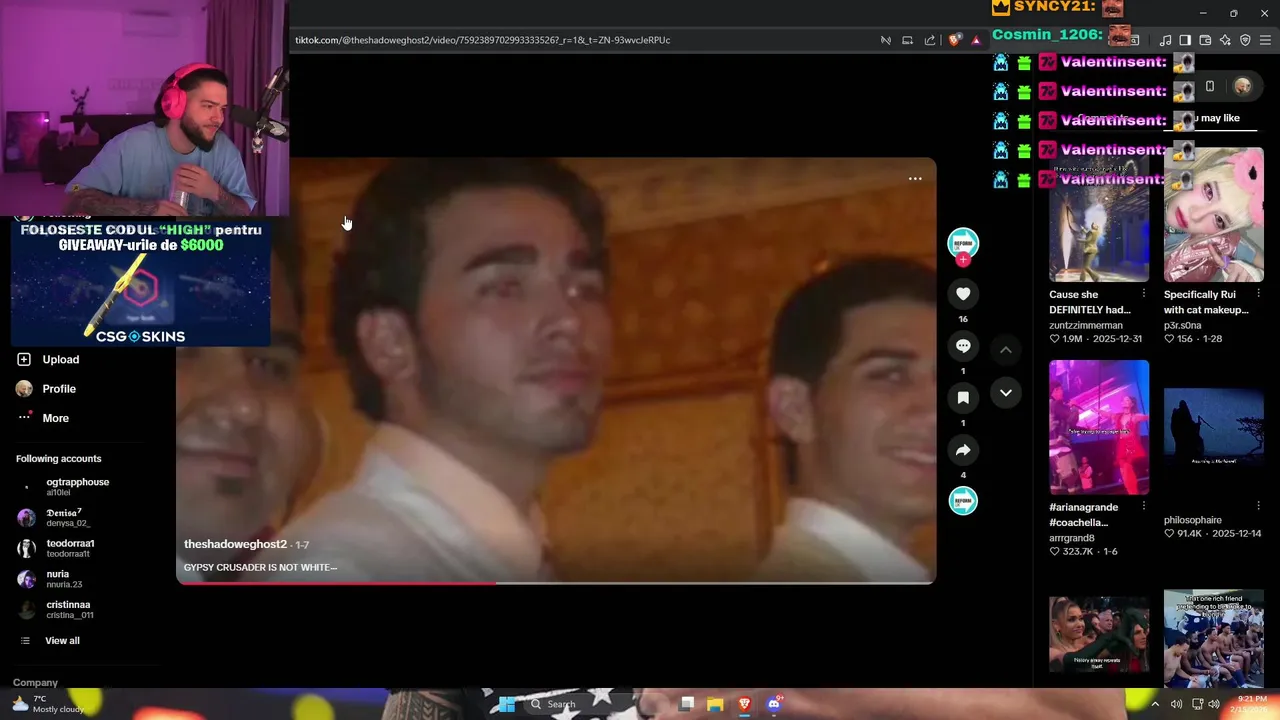The width and height of the screenshot is (1280, 720).
Task: Open comments via speech bubble icon
Action: click(963, 346)
